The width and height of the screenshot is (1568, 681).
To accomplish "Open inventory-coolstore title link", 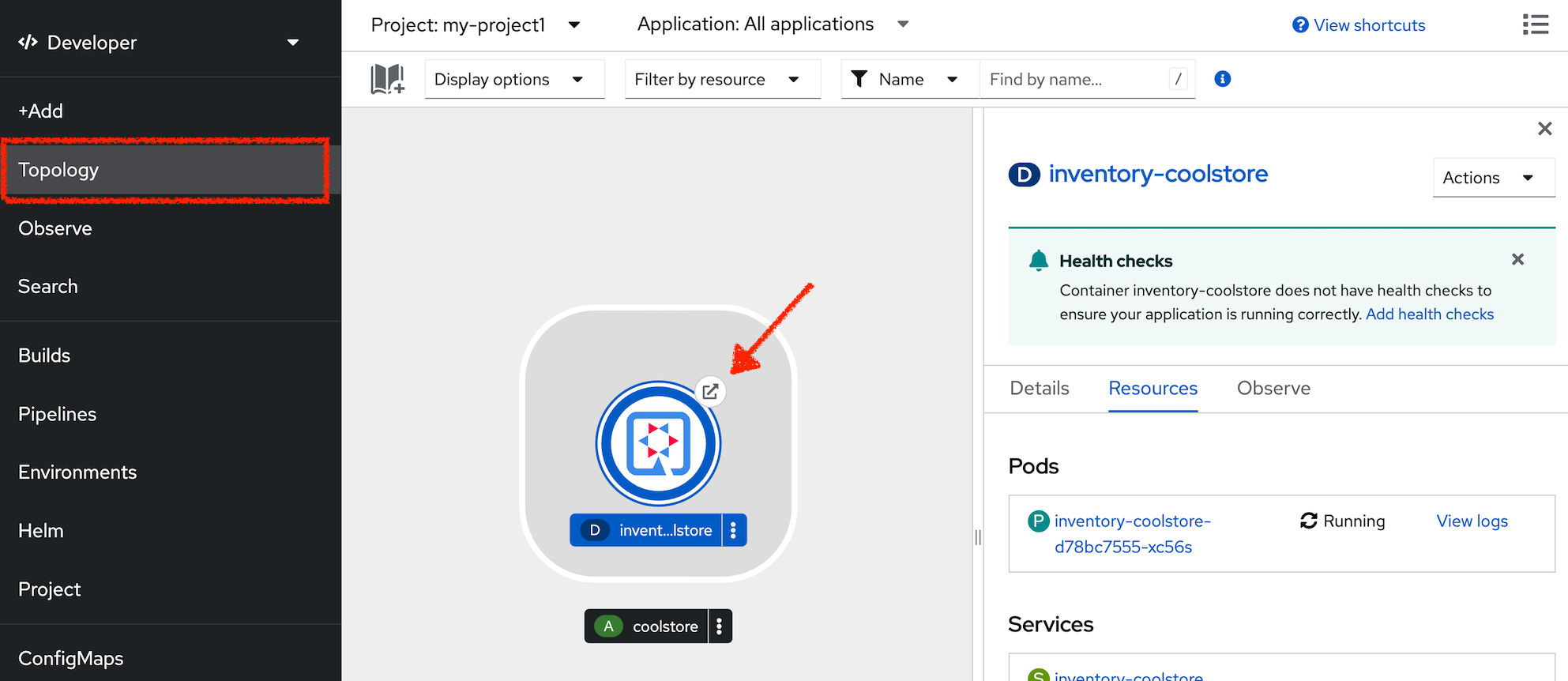I will pos(1158,174).
